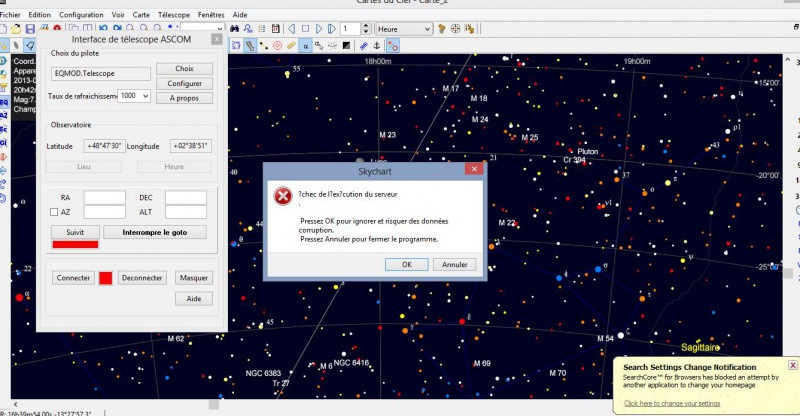Click the crosshair target icon
Screen dimensions: 800x416
tap(456, 29)
